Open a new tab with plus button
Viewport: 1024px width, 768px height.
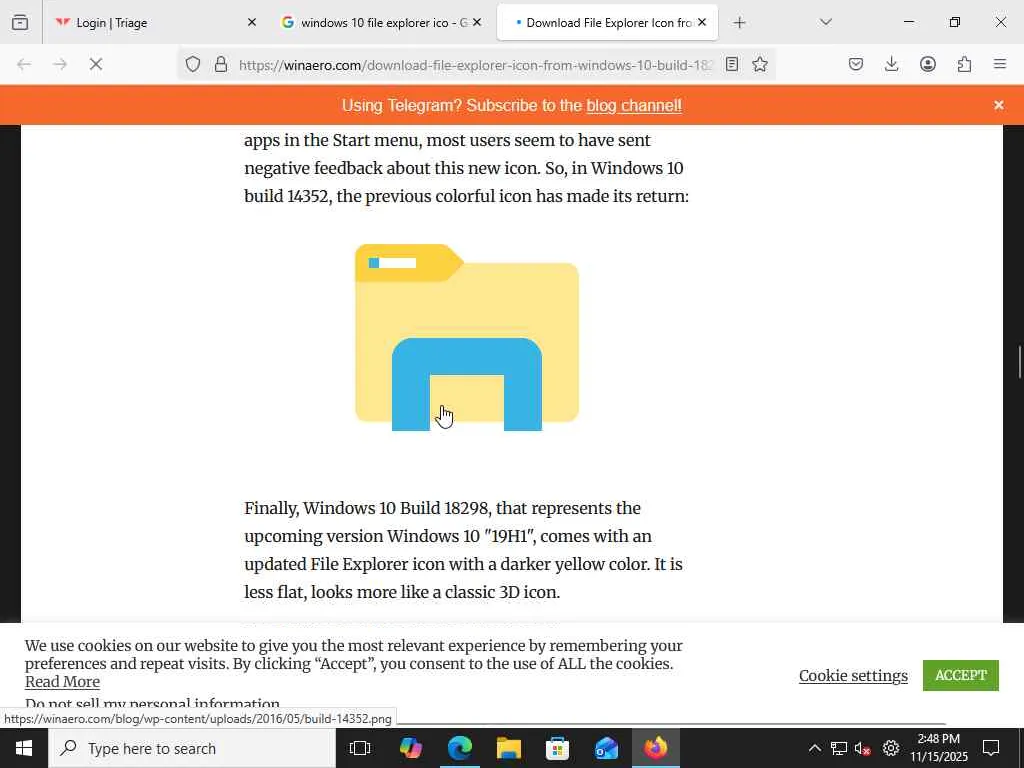point(739,23)
